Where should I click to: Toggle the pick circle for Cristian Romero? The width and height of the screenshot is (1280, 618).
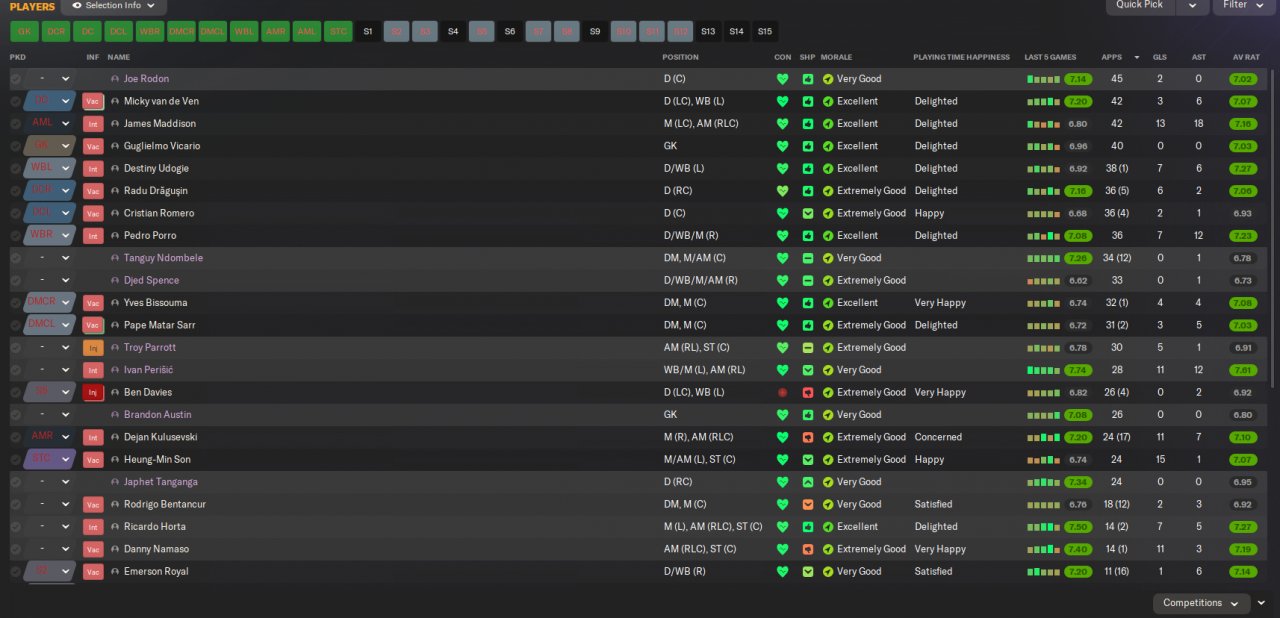15,213
